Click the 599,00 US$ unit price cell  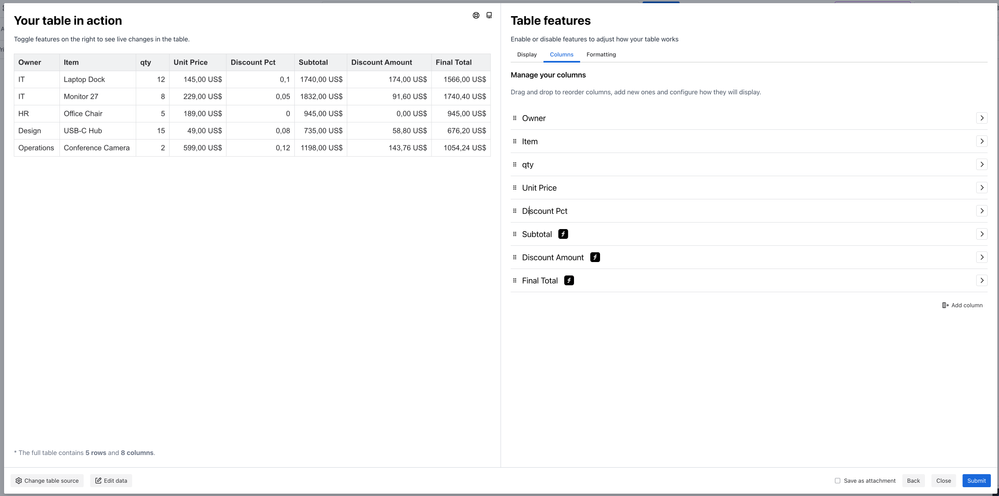pyautogui.click(x=198, y=148)
